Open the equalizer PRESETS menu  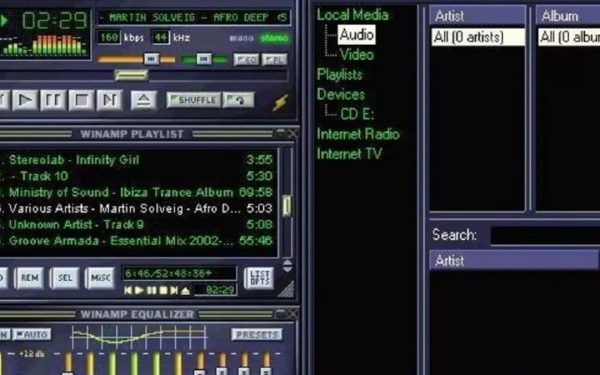pos(257,334)
